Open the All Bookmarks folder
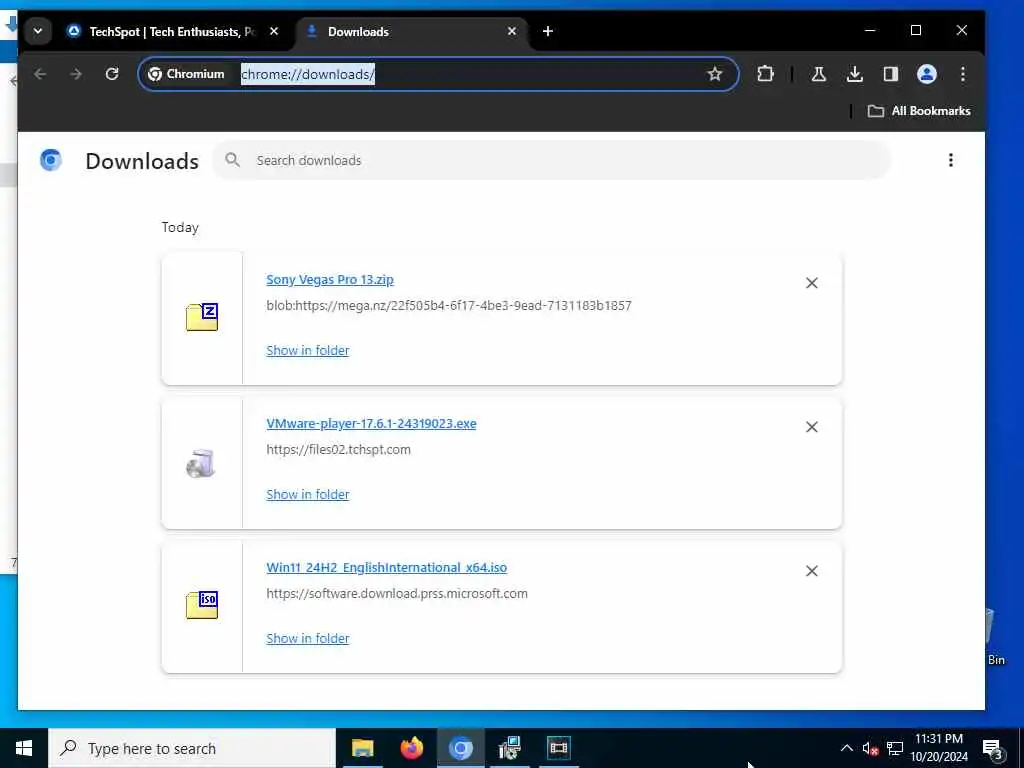This screenshot has height=768, width=1024. pyautogui.click(x=919, y=111)
